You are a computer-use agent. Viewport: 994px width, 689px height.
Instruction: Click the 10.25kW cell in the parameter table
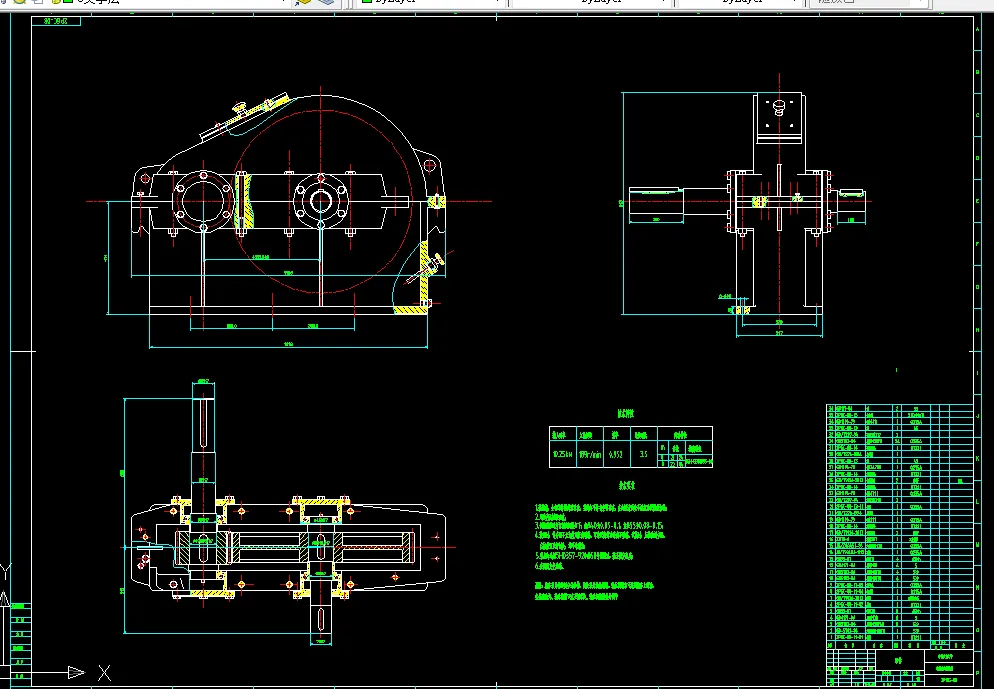(562, 455)
